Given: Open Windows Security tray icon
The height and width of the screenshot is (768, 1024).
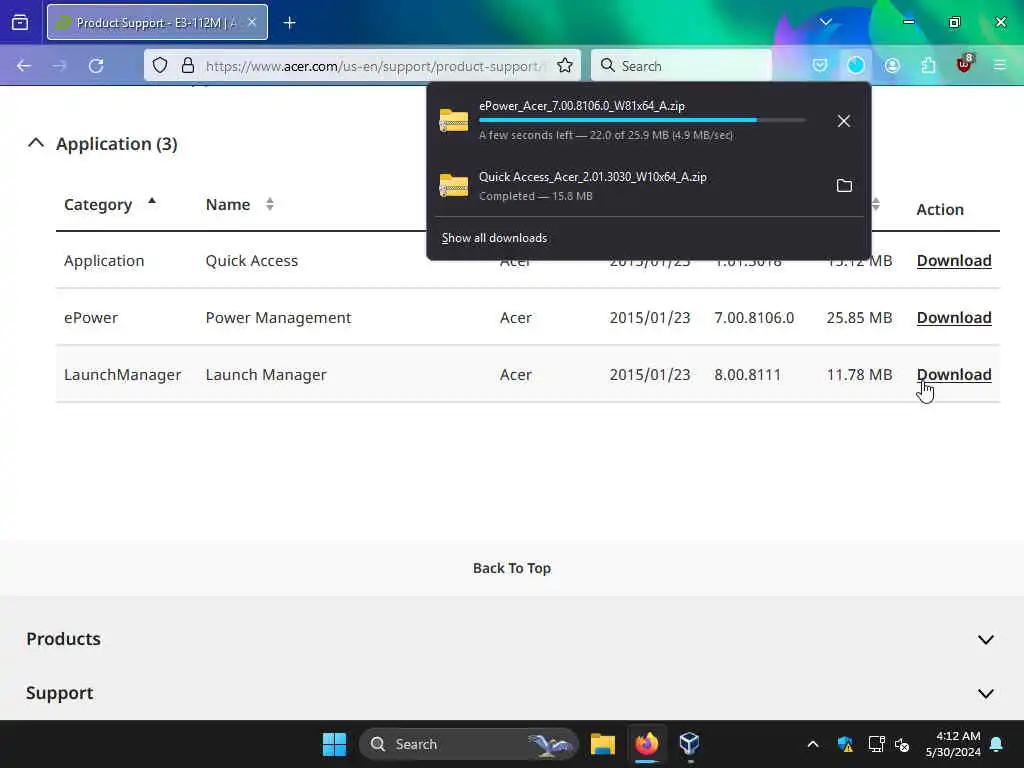Looking at the screenshot, I should [845, 744].
